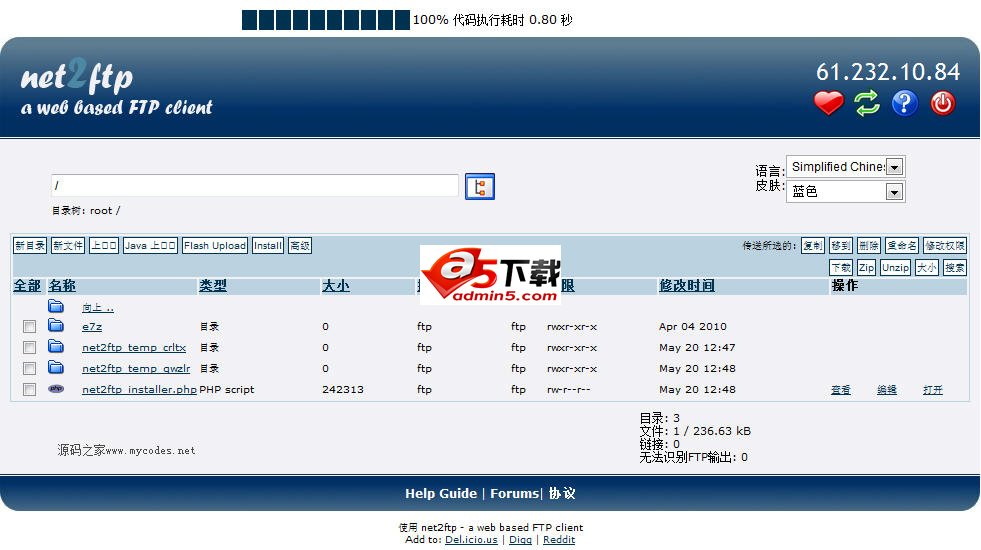Screen dimensions: 981x550
Task: Open the net2ftp_temp_crltx directory link
Action: pyautogui.click(x=134, y=347)
